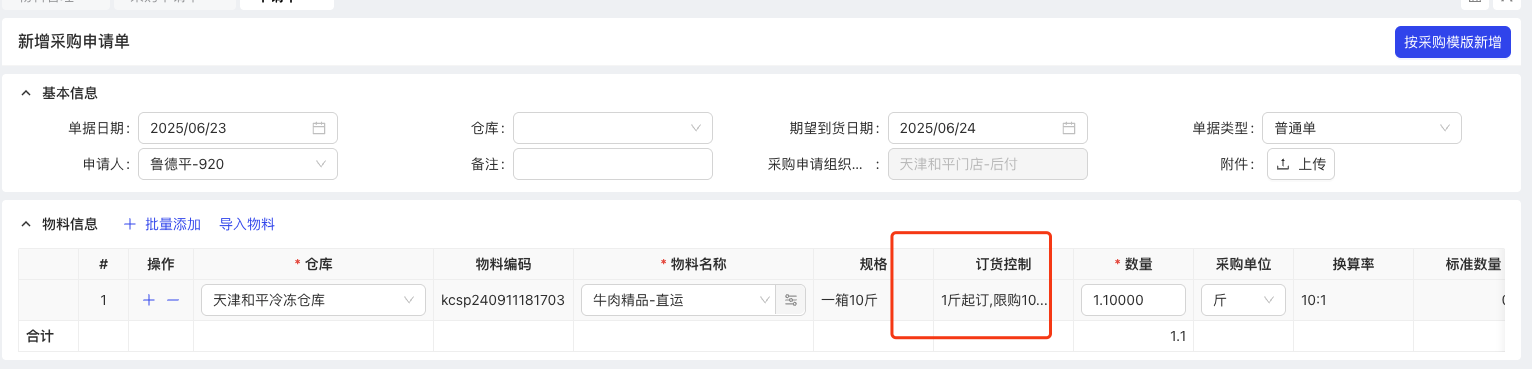Viewport: 1532px width, 369px height.
Task: Click the 上传 attachment upload button
Action: (x=1301, y=164)
